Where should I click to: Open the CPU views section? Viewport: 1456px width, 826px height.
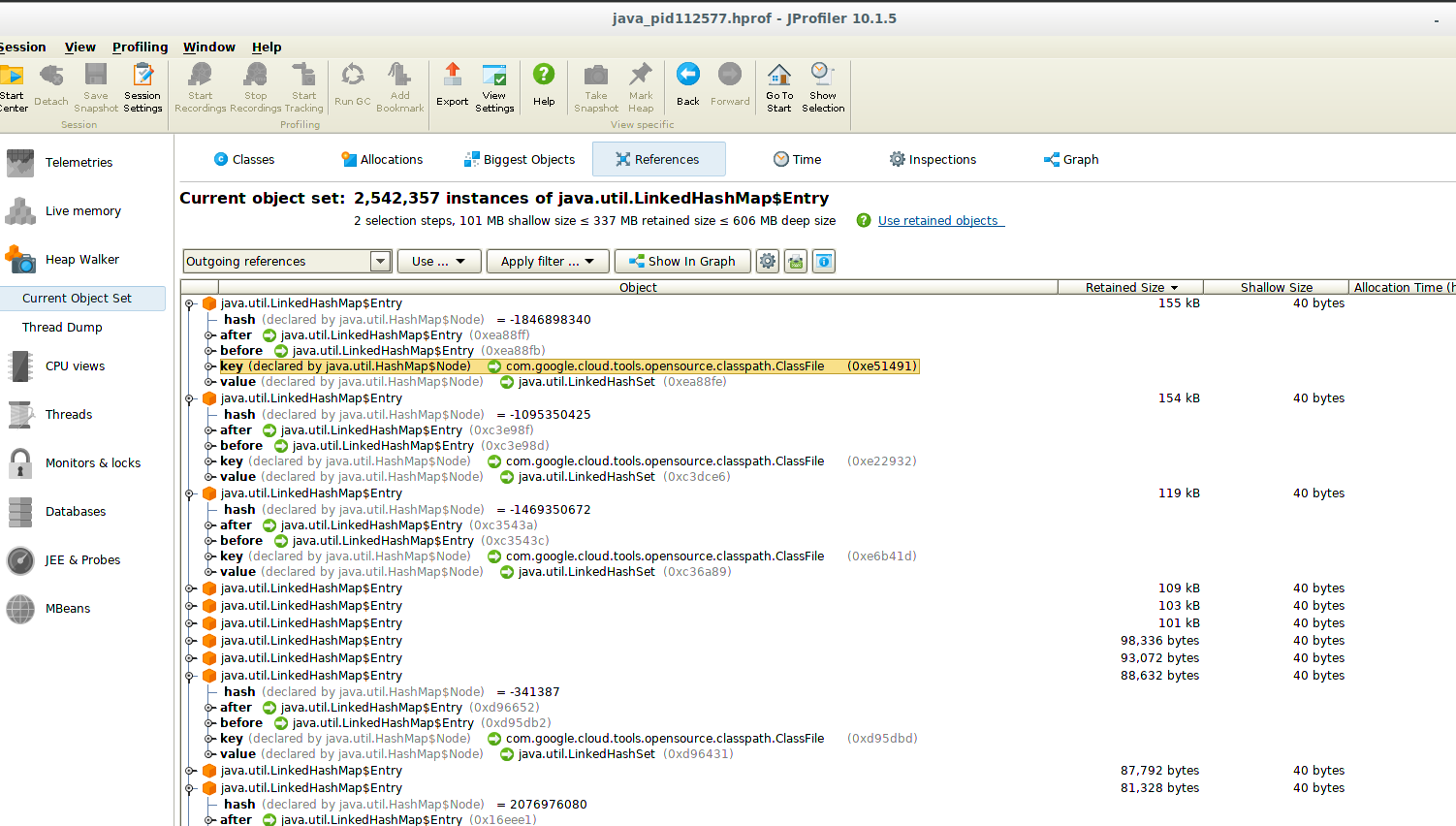[74, 365]
